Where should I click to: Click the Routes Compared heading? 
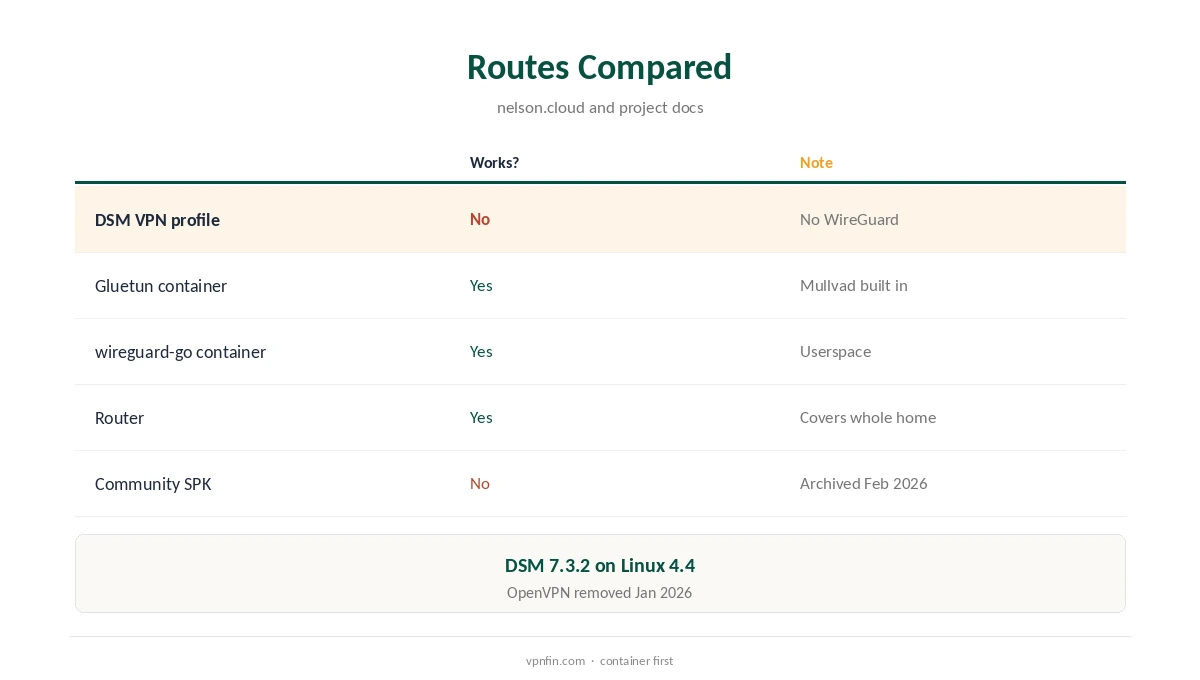click(x=599, y=67)
